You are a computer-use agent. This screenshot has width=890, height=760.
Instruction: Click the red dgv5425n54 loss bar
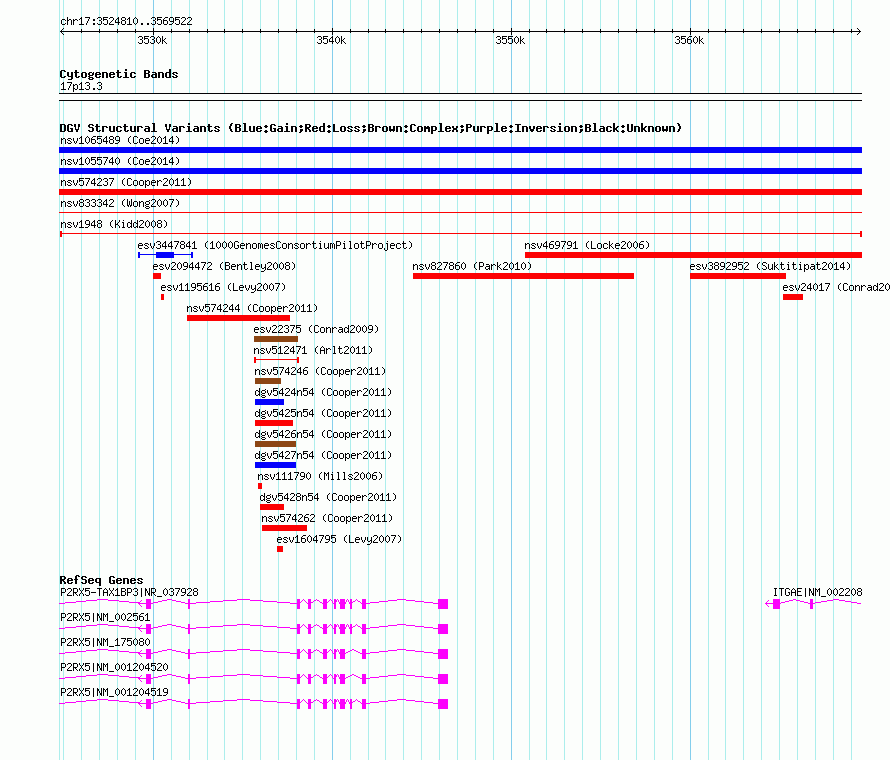[274, 423]
